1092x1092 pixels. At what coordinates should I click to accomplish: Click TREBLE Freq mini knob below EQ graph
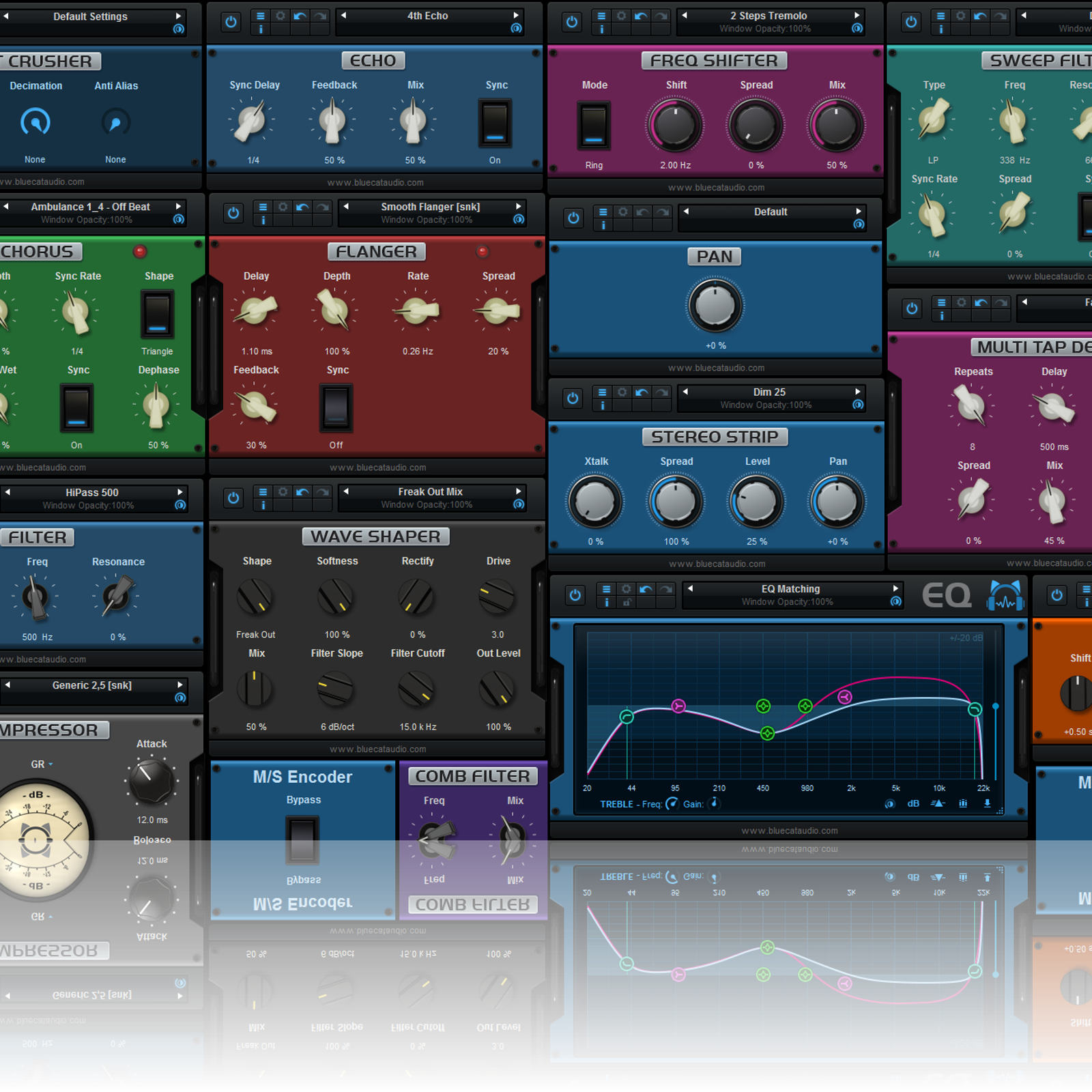[672, 803]
